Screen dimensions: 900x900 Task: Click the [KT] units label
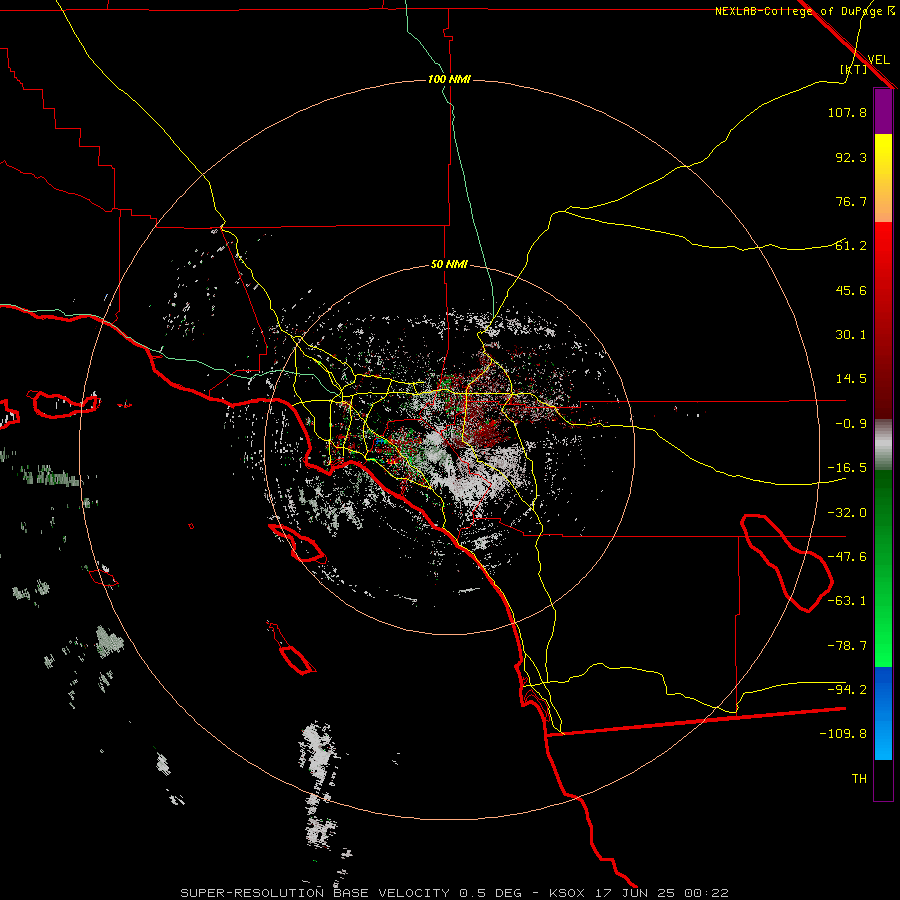[x=854, y=69]
